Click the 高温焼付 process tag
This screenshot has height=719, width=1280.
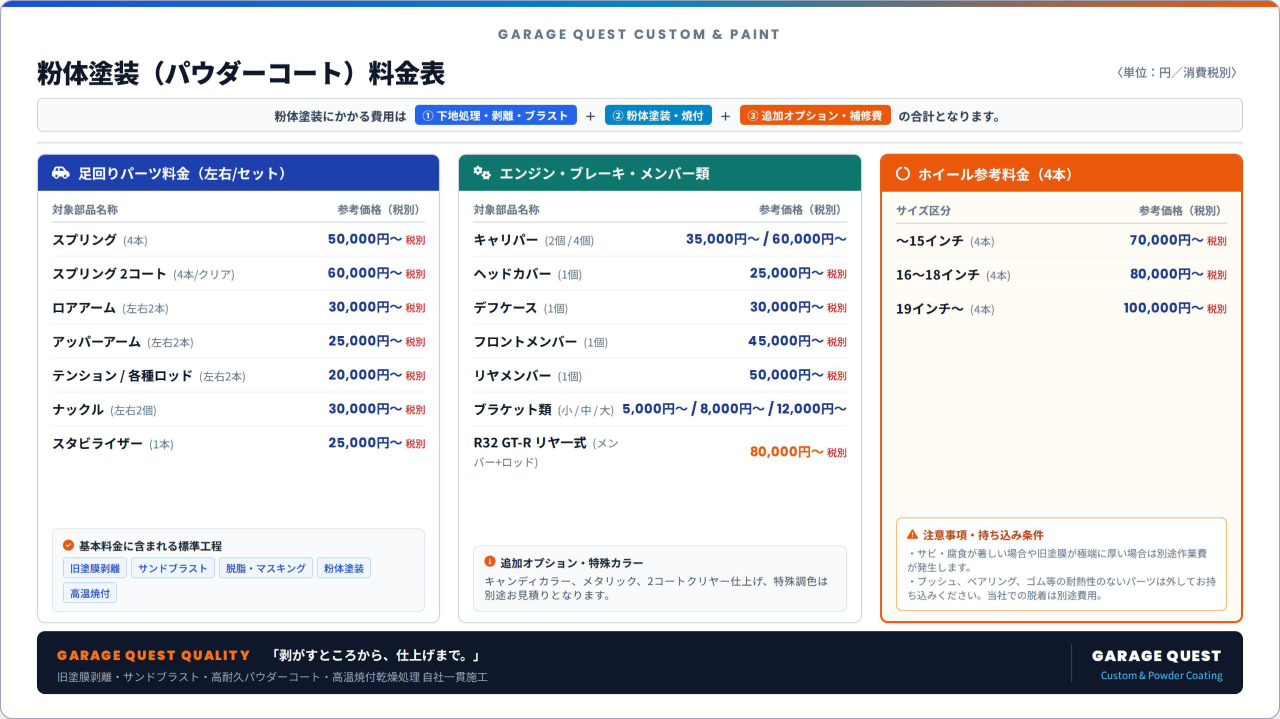pyautogui.click(x=90, y=593)
